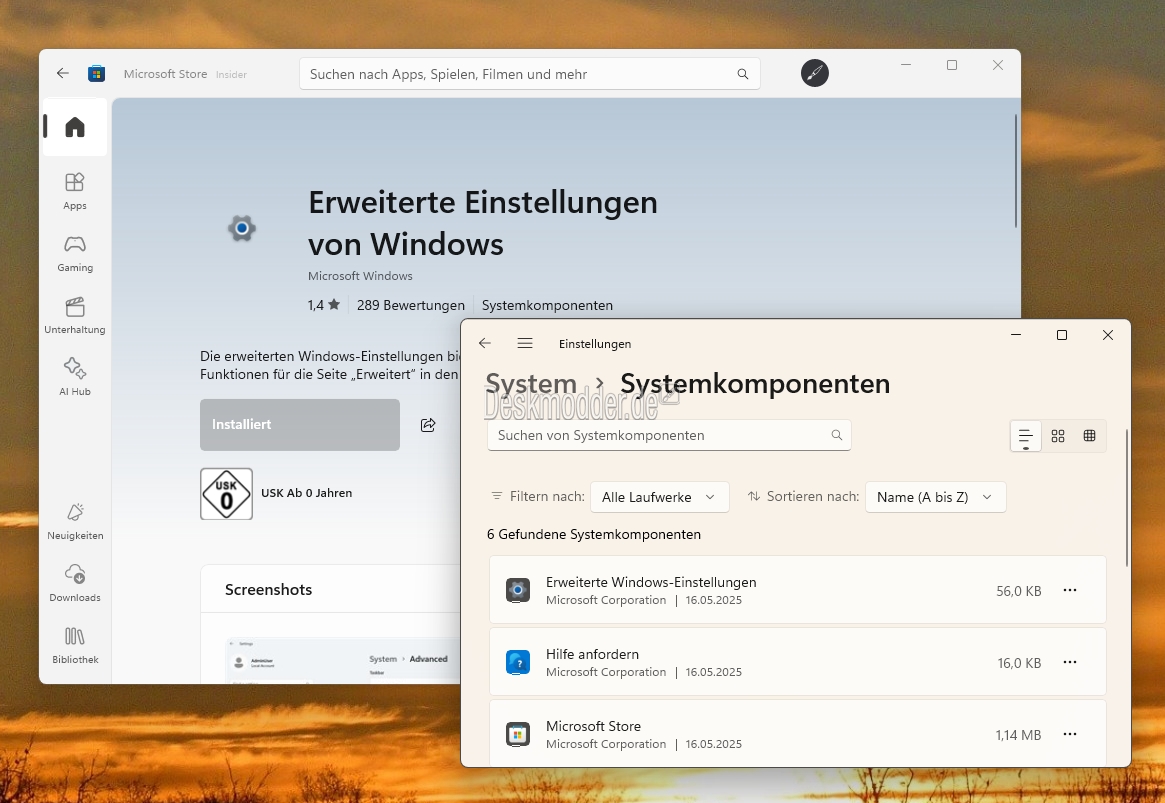Go back in Microsoft Store window
Viewport: 1165px width, 803px height.
point(62,74)
